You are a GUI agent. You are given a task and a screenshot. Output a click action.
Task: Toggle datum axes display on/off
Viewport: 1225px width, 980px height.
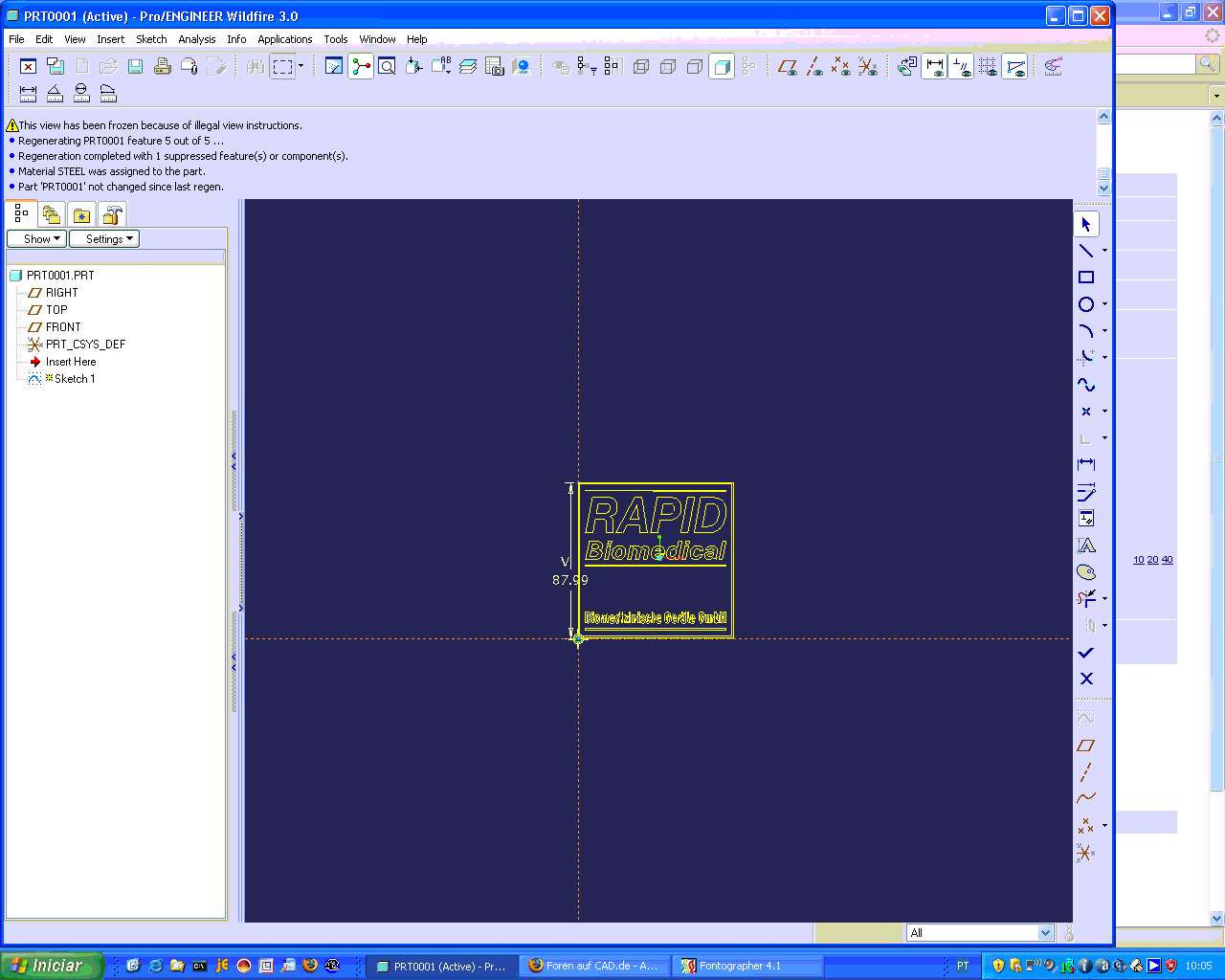pyautogui.click(x=814, y=66)
